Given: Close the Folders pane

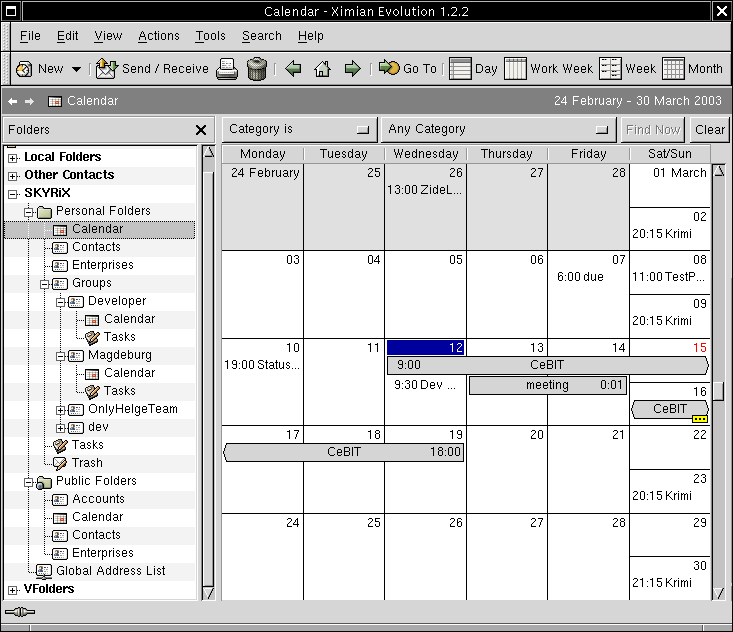Looking at the screenshot, I should [201, 130].
